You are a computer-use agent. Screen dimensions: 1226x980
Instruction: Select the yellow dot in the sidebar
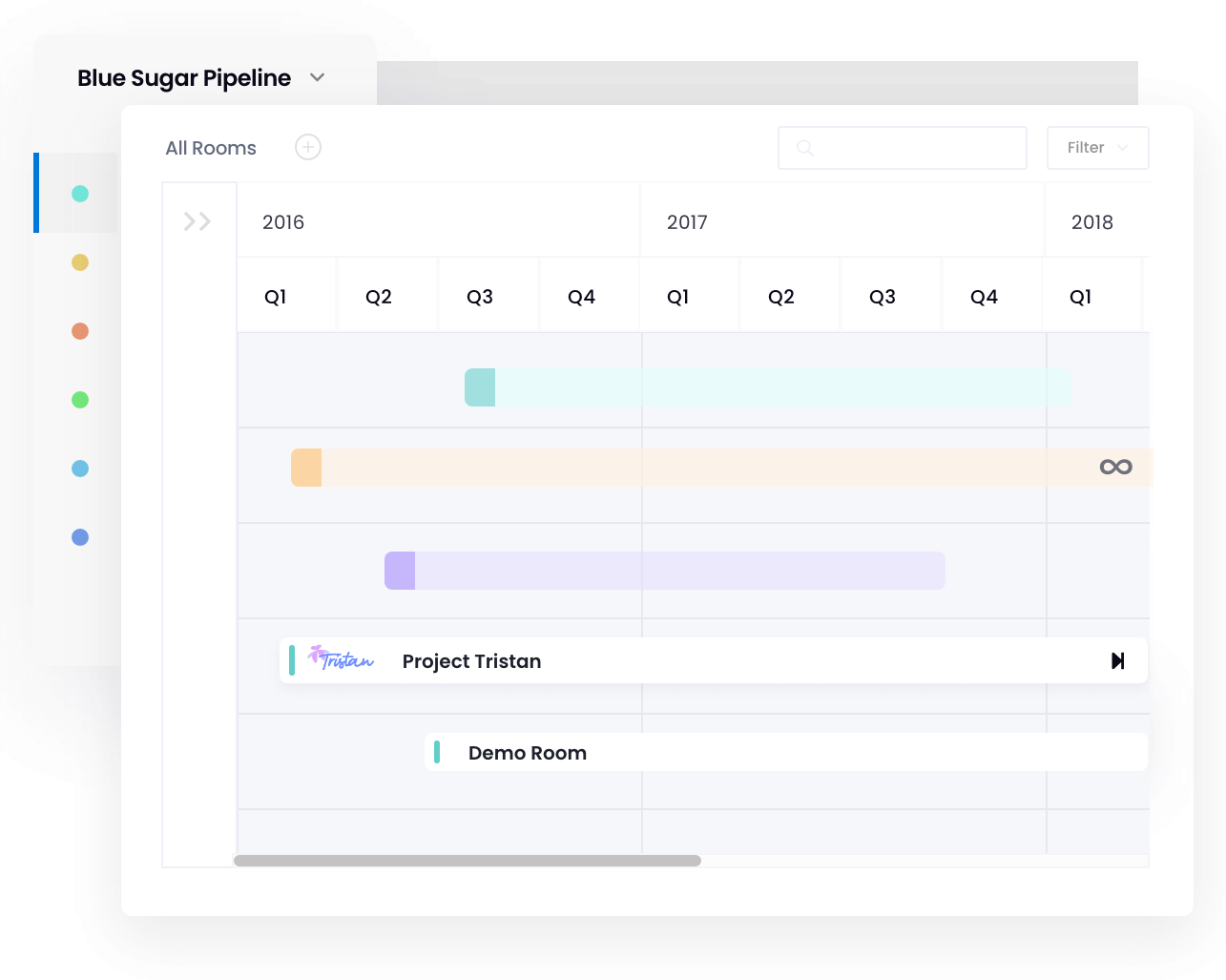click(80, 262)
